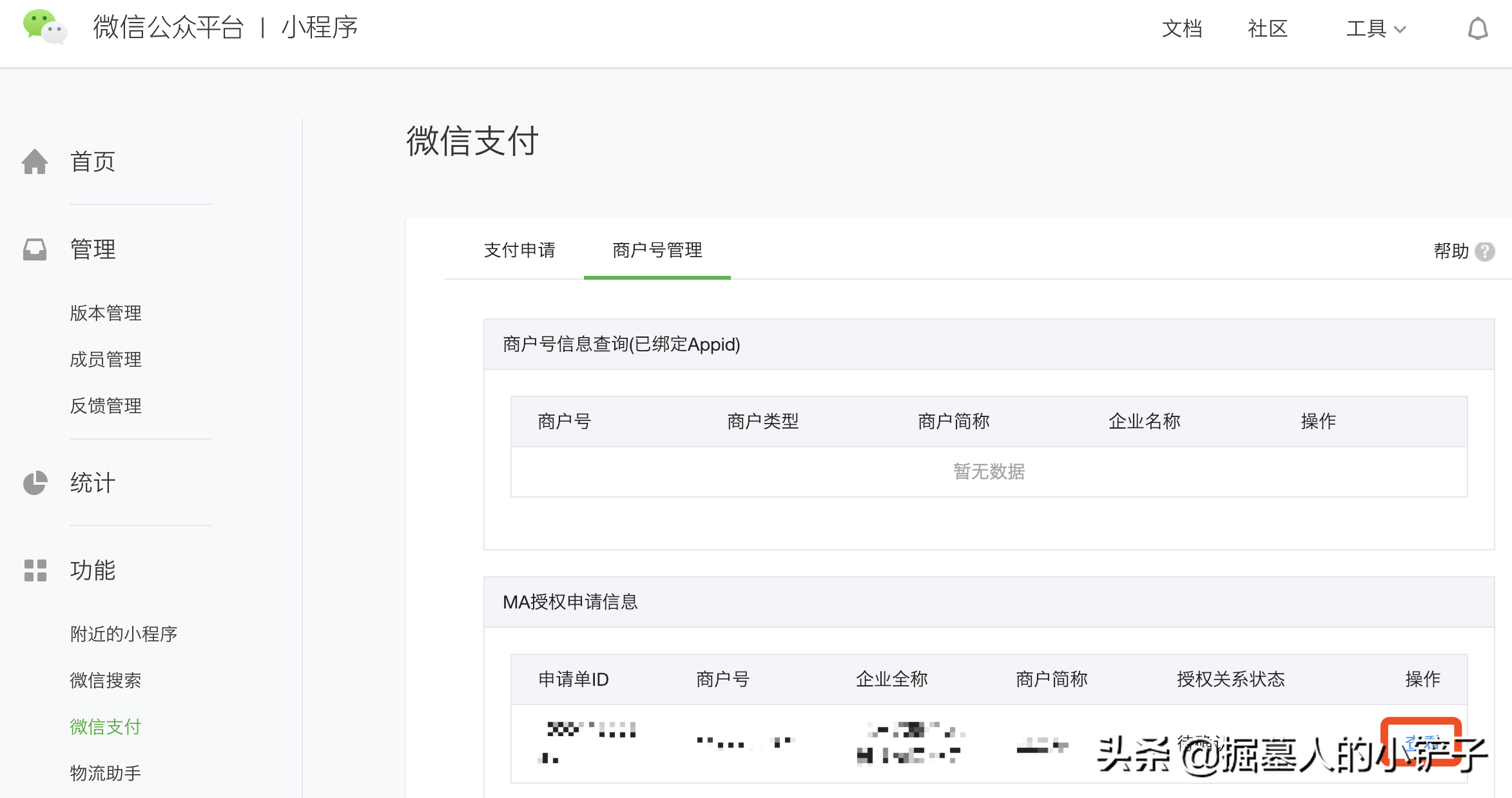Open 版本管理 in sidebar
The height and width of the screenshot is (798, 1512).
tap(106, 313)
